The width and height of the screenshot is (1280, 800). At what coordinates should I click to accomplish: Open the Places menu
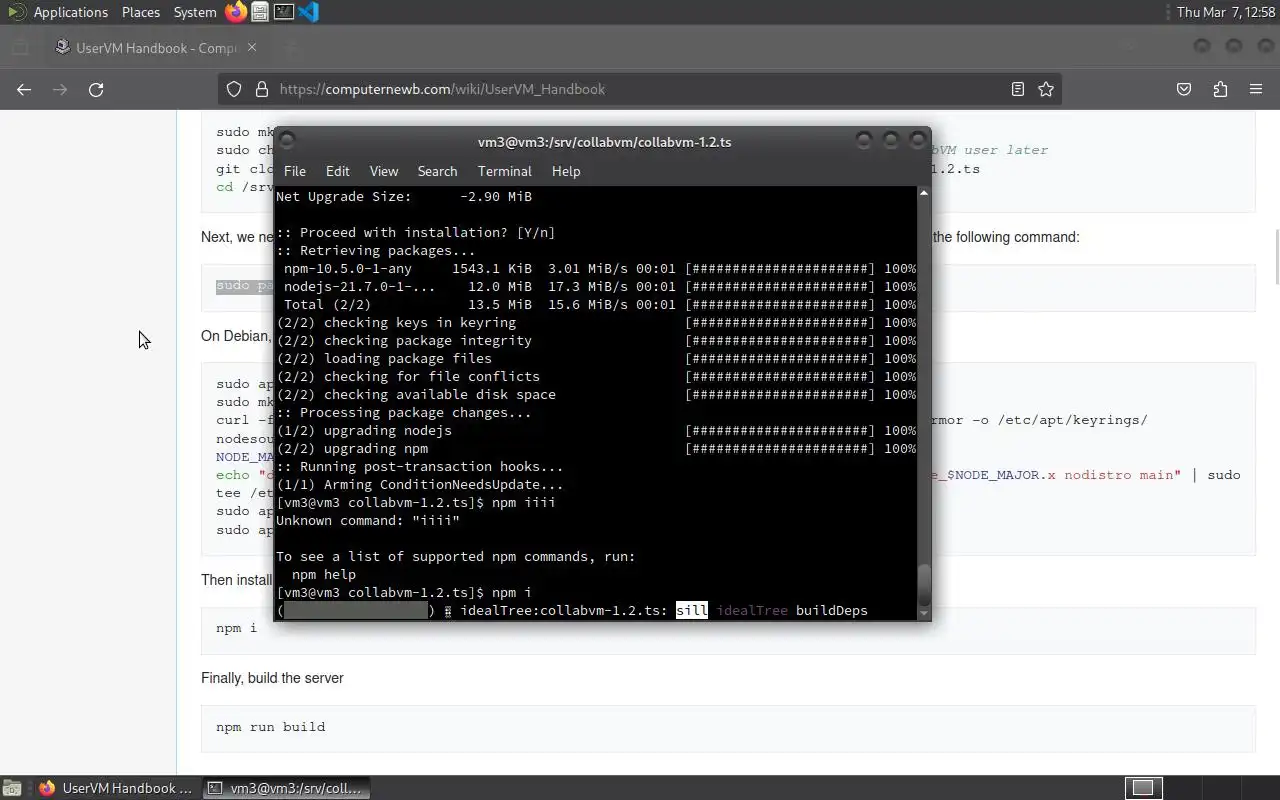point(141,12)
